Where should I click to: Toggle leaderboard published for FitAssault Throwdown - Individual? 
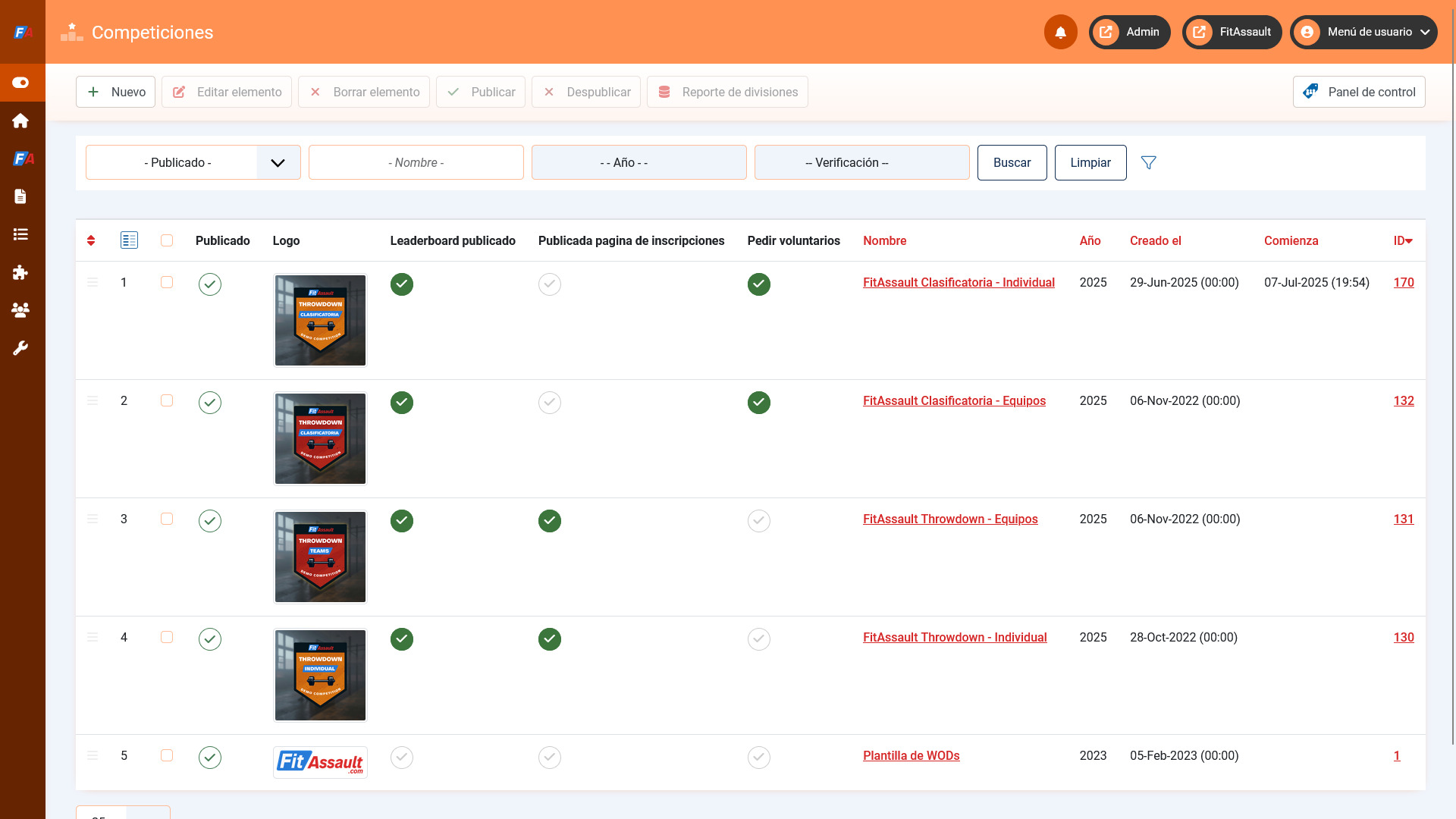(402, 639)
